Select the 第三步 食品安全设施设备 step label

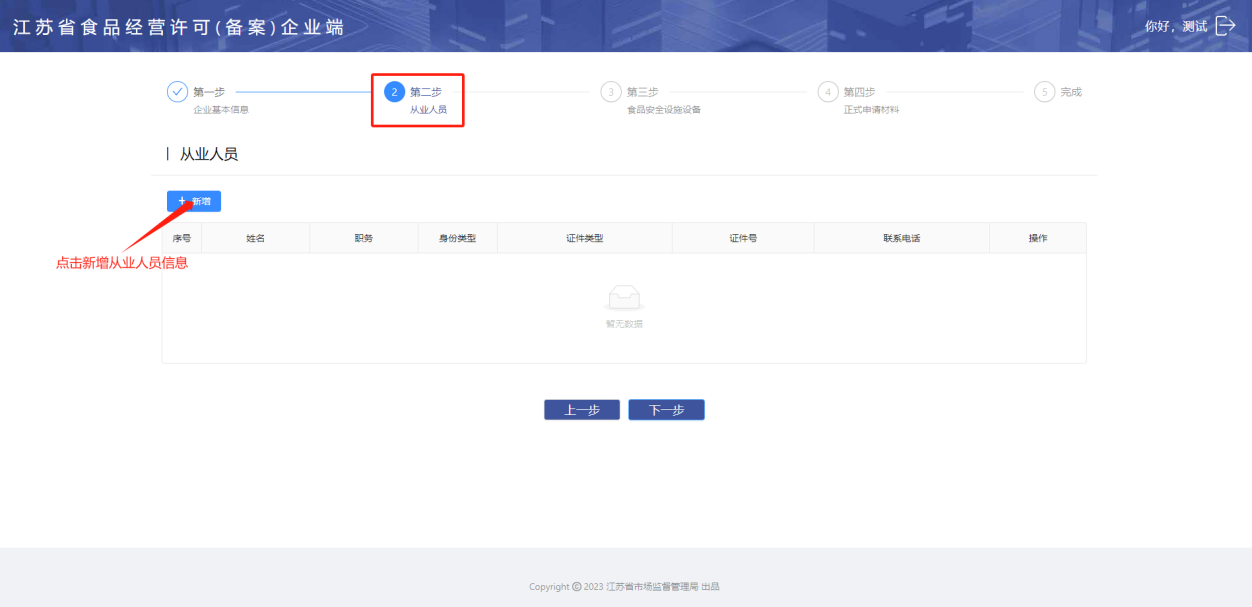(662, 100)
